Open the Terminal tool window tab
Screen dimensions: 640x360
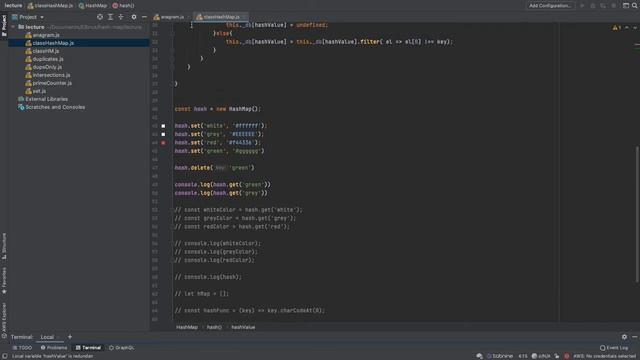point(88,348)
